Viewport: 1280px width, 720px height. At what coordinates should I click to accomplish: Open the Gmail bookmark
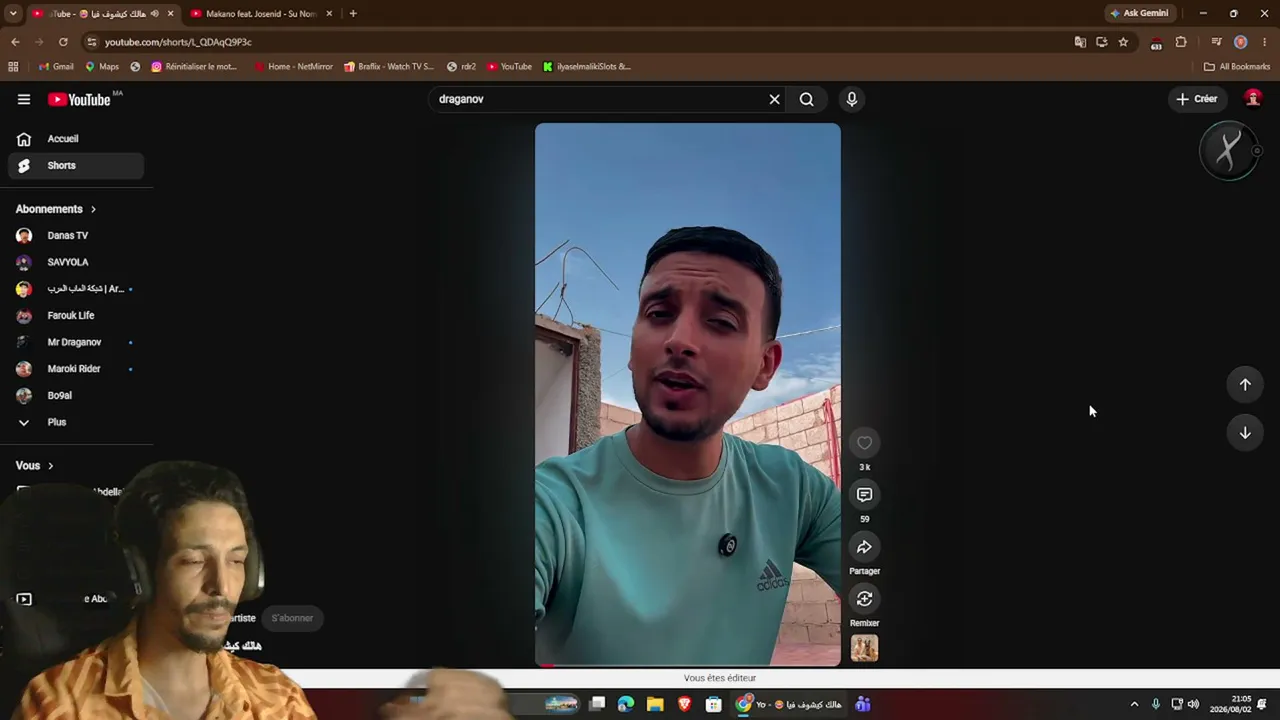click(x=56, y=67)
